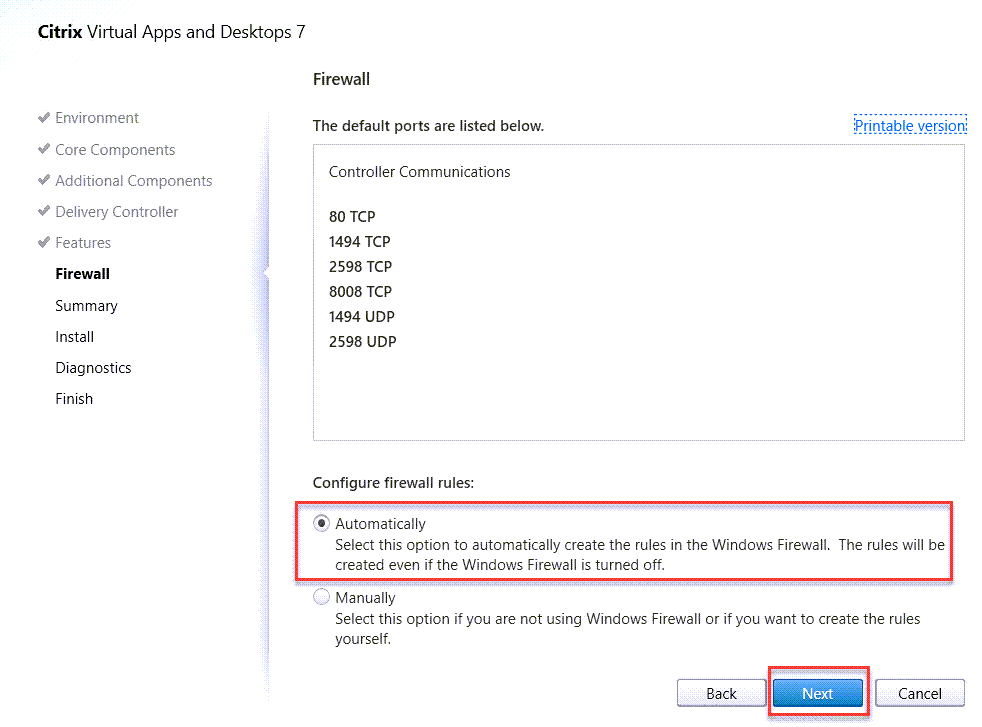The height and width of the screenshot is (727, 982).
Task: Go Back to previous step
Action: [721, 693]
